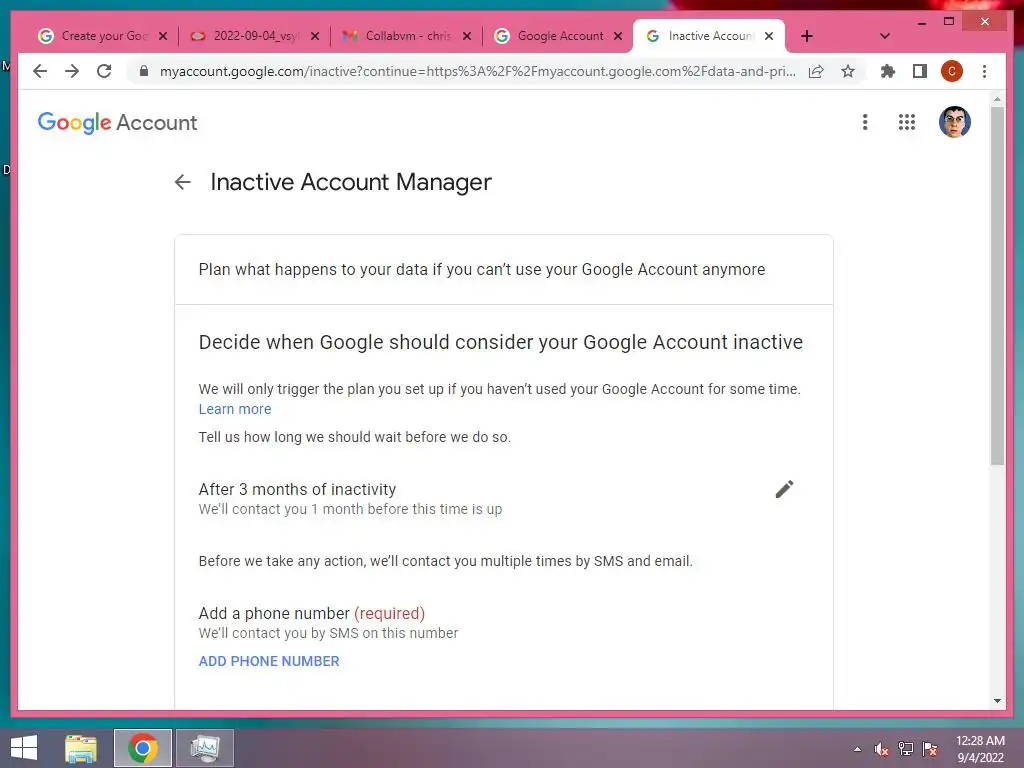This screenshot has height=768, width=1024.
Task: Open Google Account more options menu
Action: (x=865, y=122)
